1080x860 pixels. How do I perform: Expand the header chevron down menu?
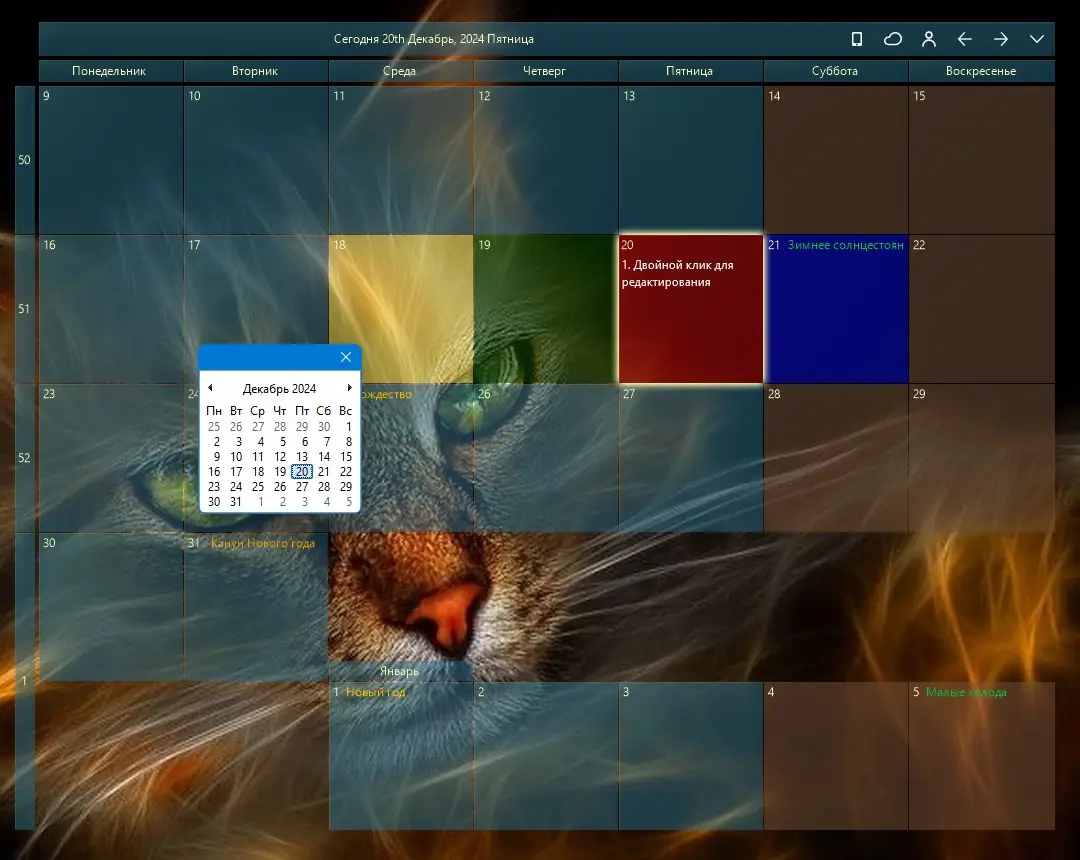[x=1037, y=39]
